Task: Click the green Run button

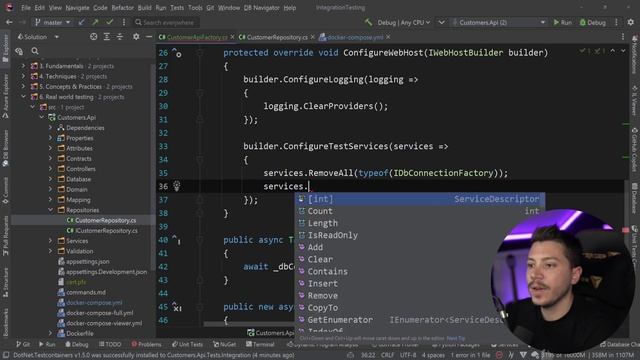Action: (x=563, y=22)
